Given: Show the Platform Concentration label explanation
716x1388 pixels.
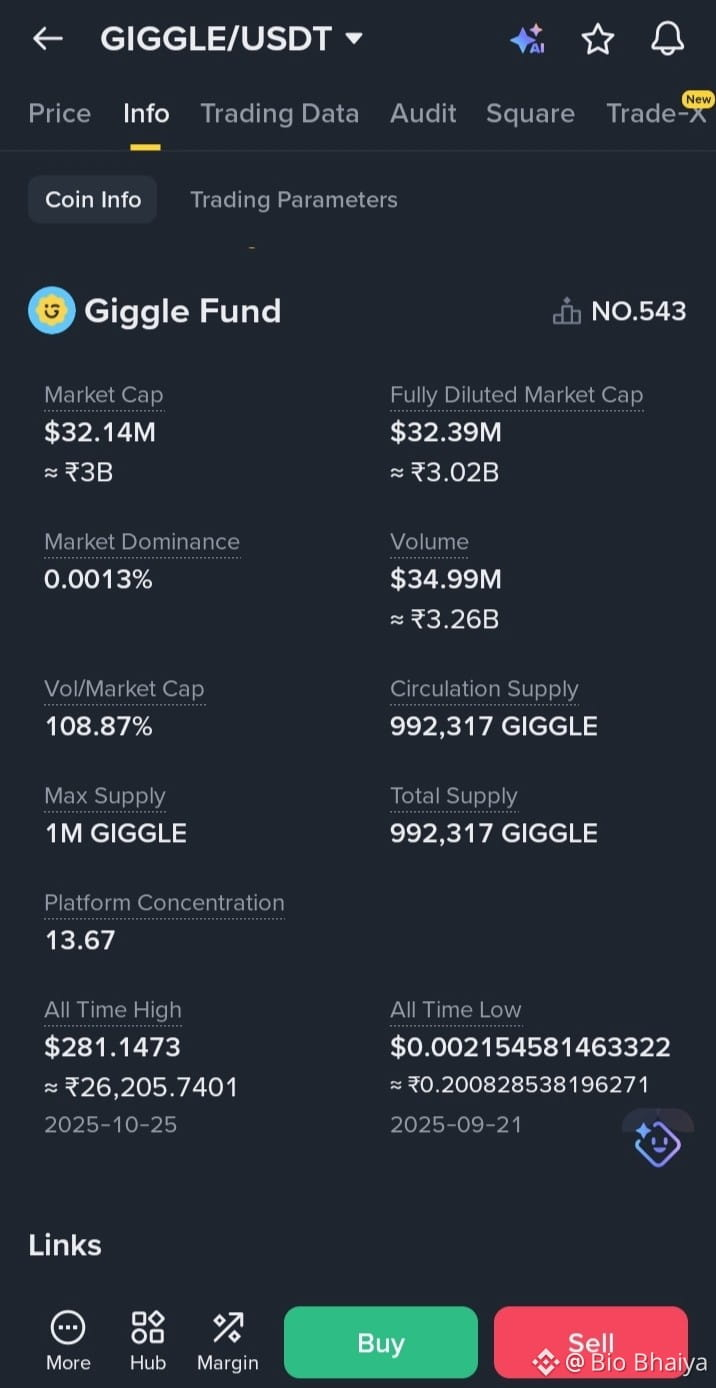Looking at the screenshot, I should pos(164,903).
